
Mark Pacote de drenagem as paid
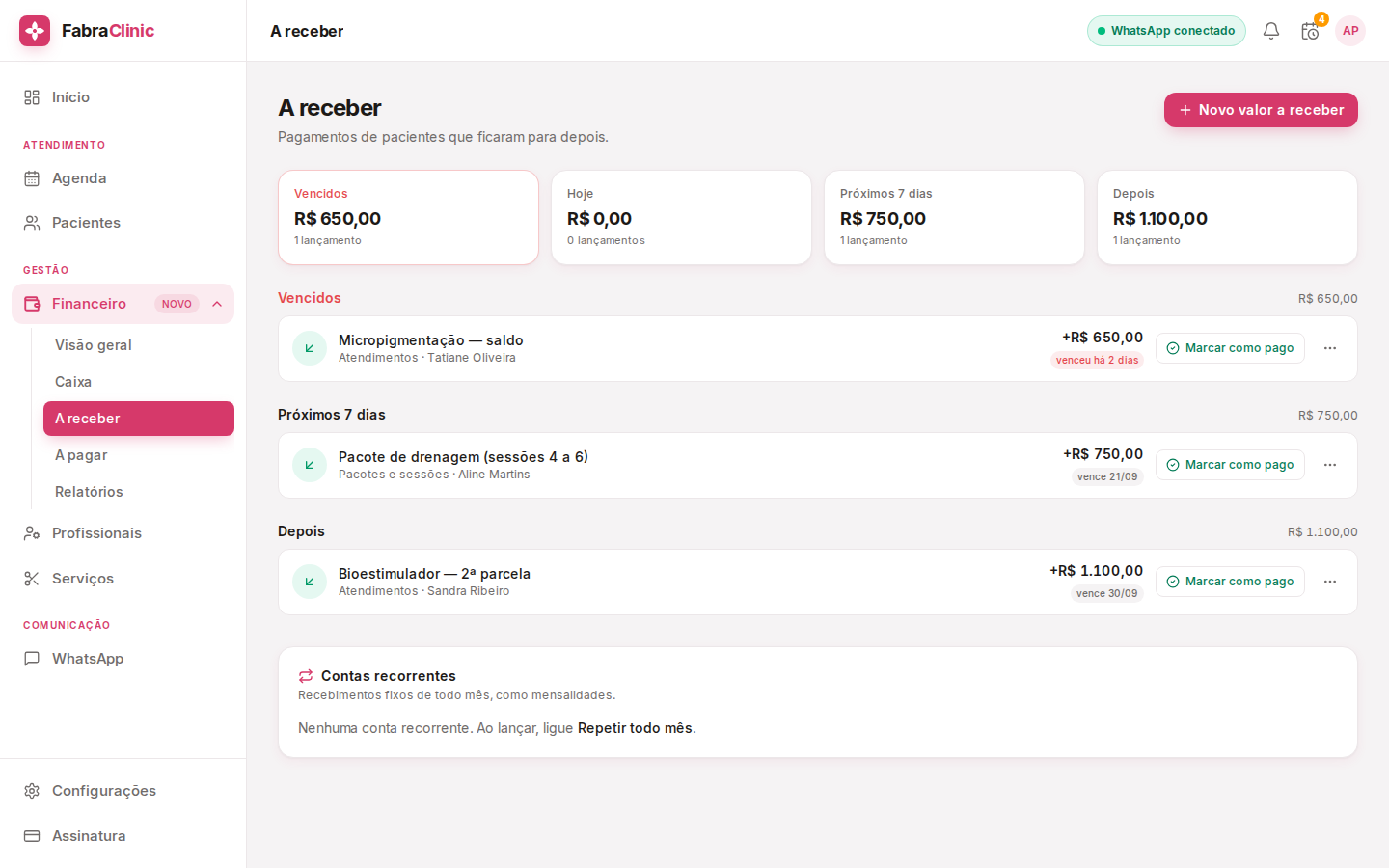[x=1230, y=465]
